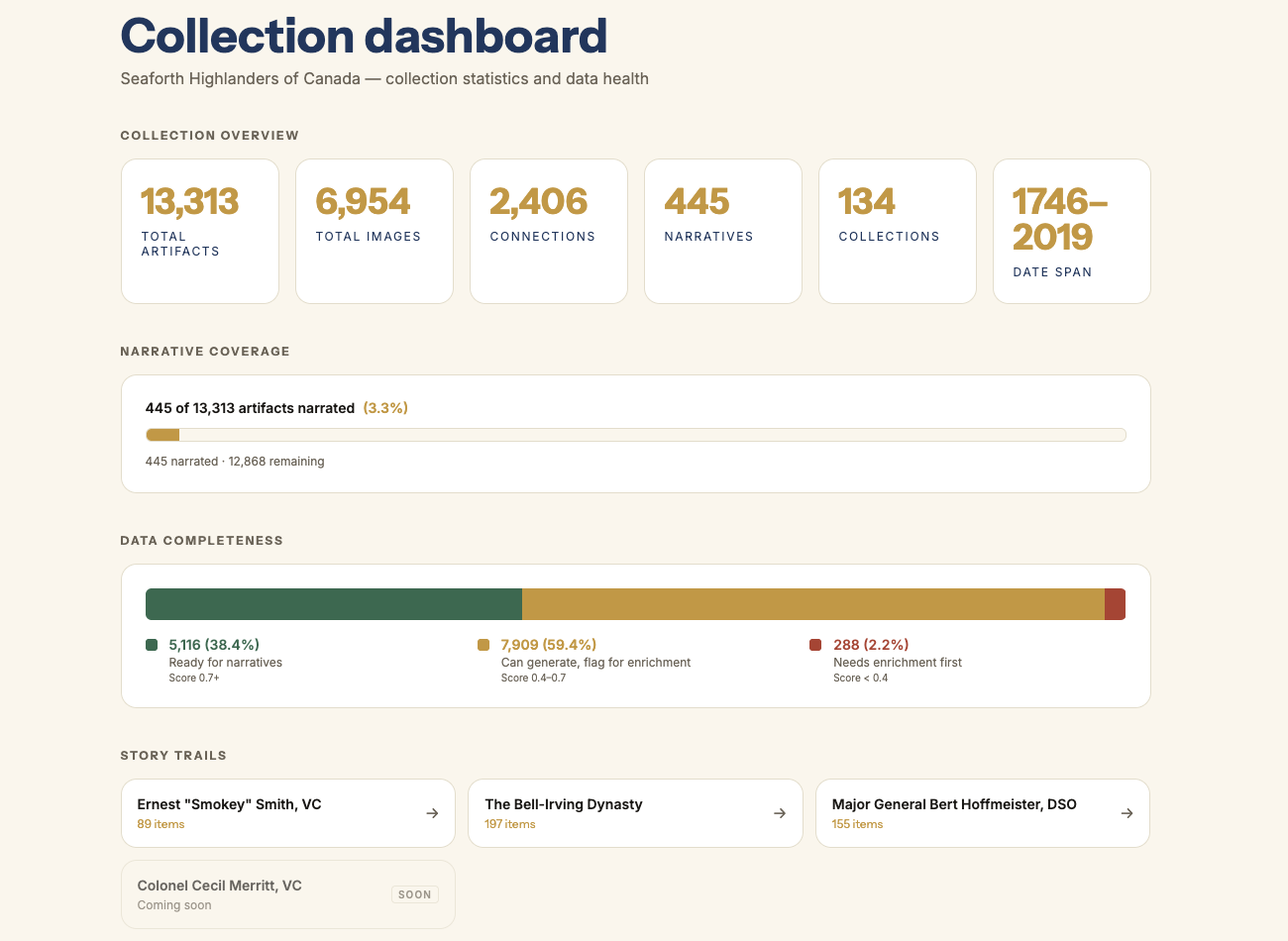Click the "5,116 (38.4%)" value

coord(214,645)
